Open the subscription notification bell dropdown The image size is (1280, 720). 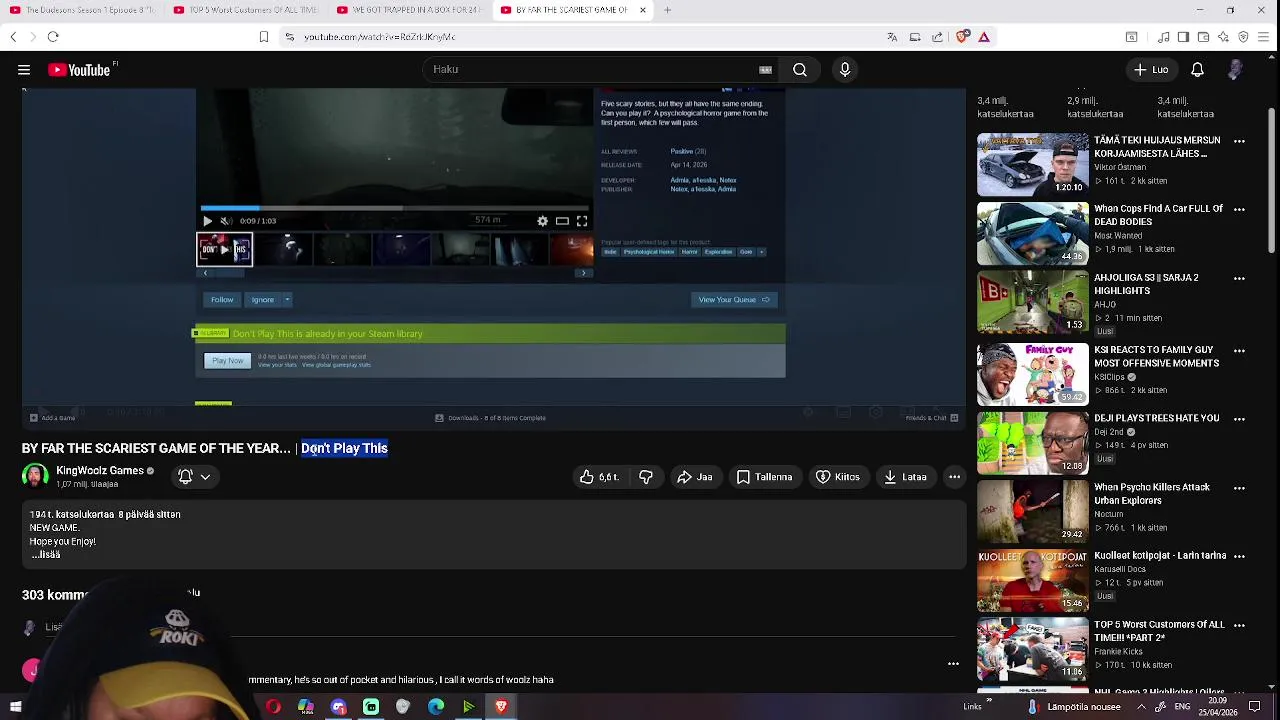pyautogui.click(x=194, y=477)
